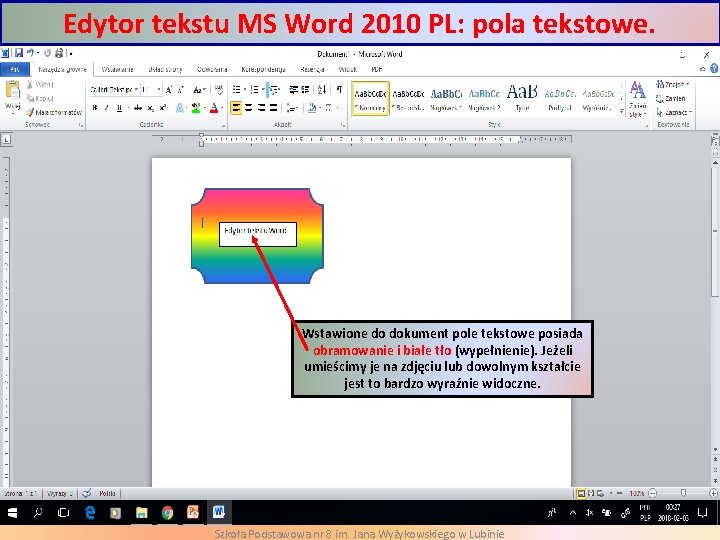Screen dimensions: 720x540
Task: Select Center paragraph alignment
Action: click(x=248, y=108)
